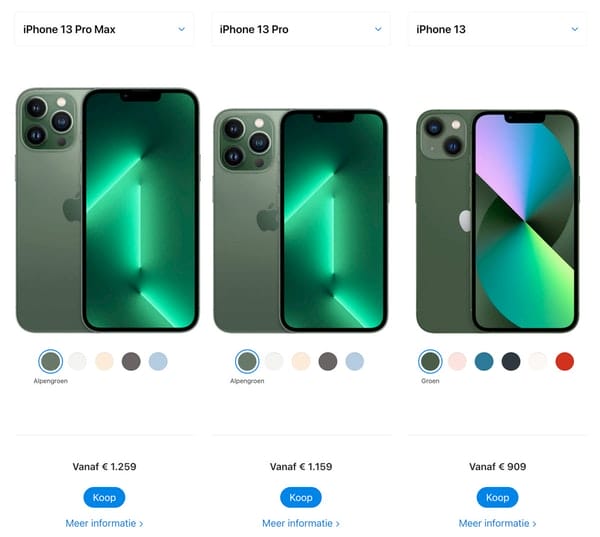
Task: Expand the iPhone 13 model selector
Action: pyautogui.click(x=497, y=29)
